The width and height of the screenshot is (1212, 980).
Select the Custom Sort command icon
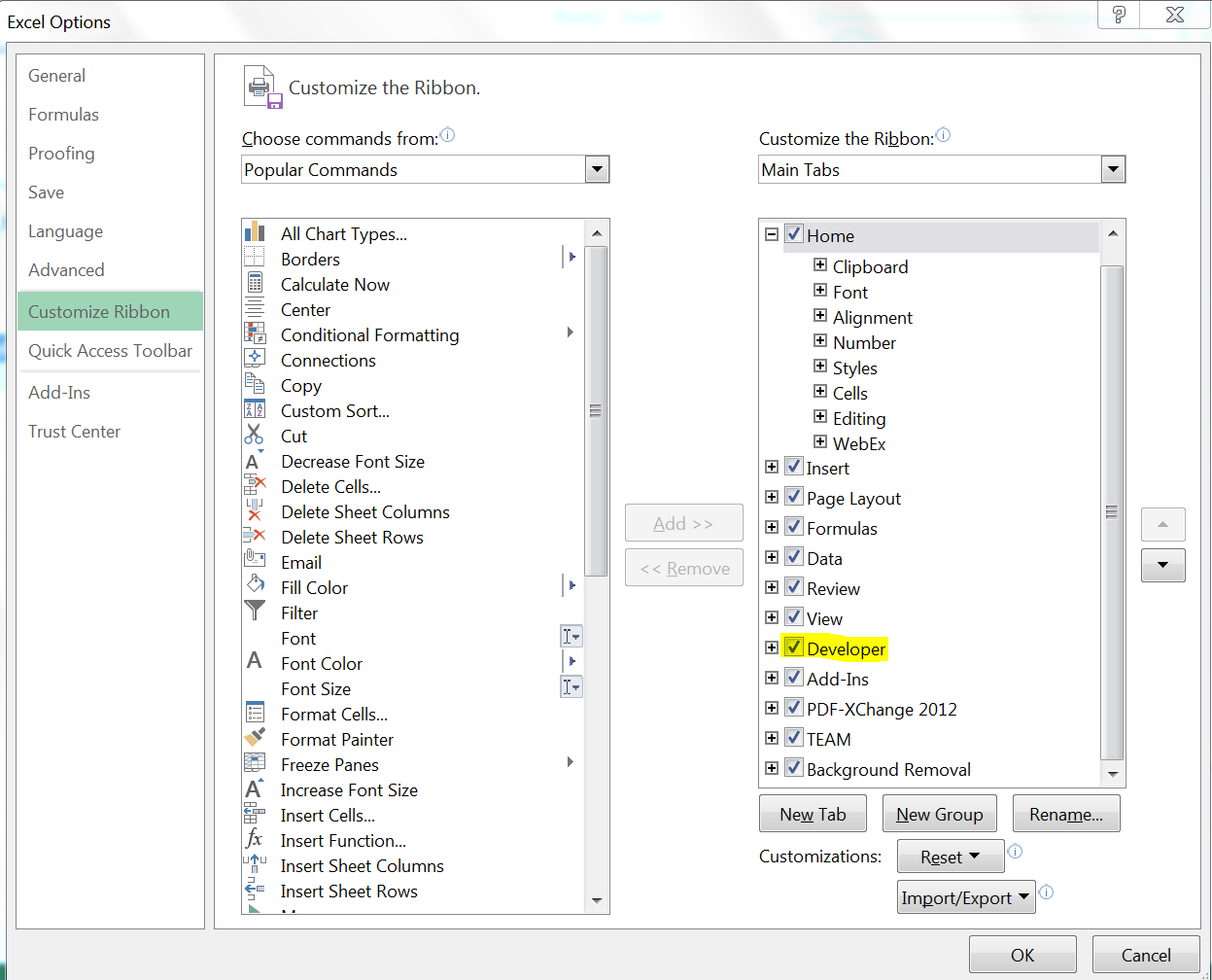point(255,410)
